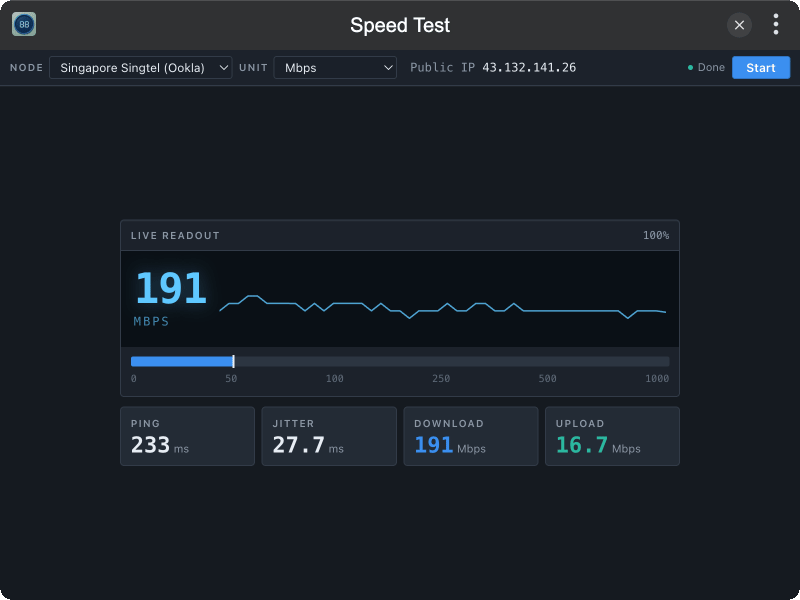Image resolution: width=800 pixels, height=600 pixels.
Task: Click the 50 scale mark
Action: [x=231, y=379]
